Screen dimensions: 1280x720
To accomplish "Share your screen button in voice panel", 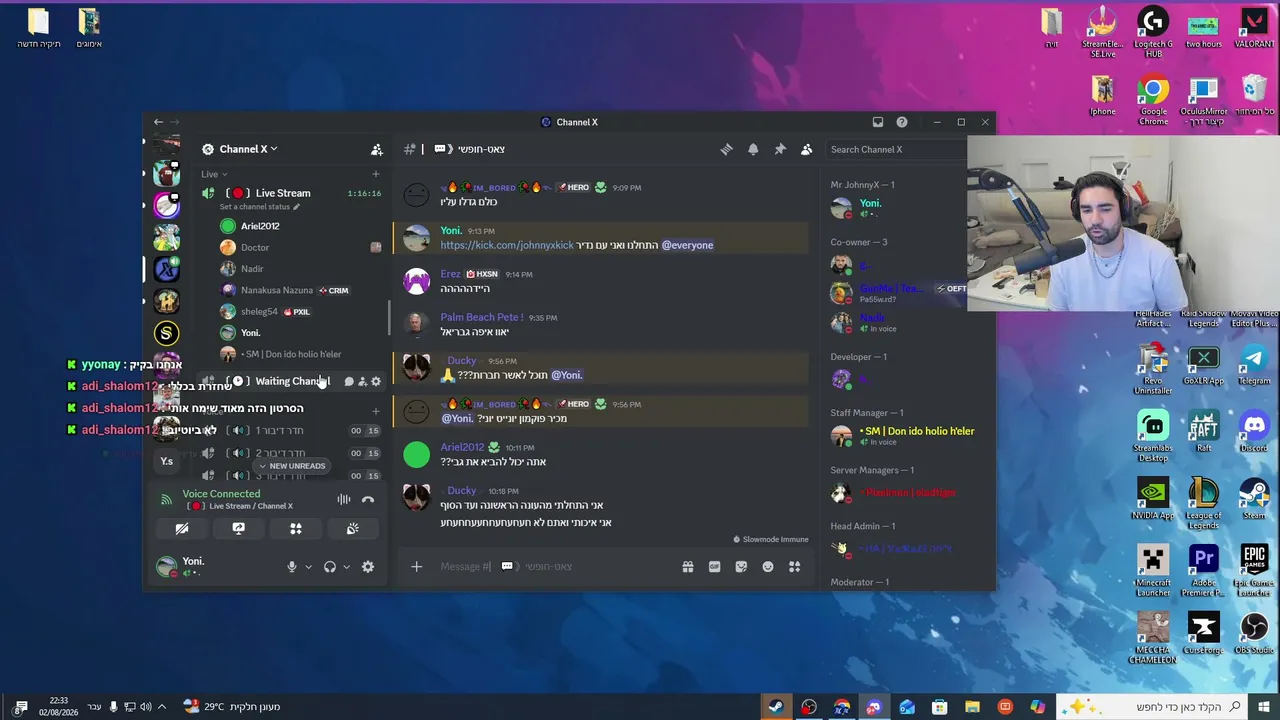I will point(238,529).
